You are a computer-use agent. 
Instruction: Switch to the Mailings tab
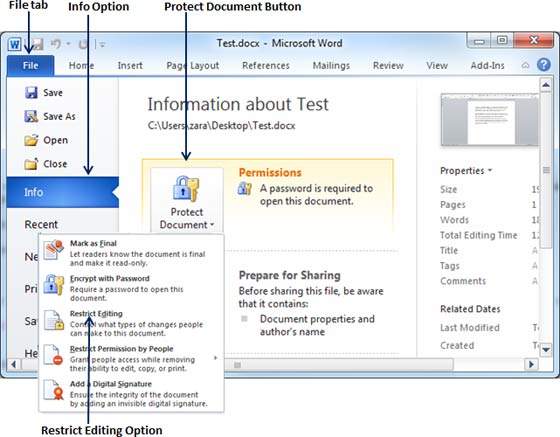[331, 65]
